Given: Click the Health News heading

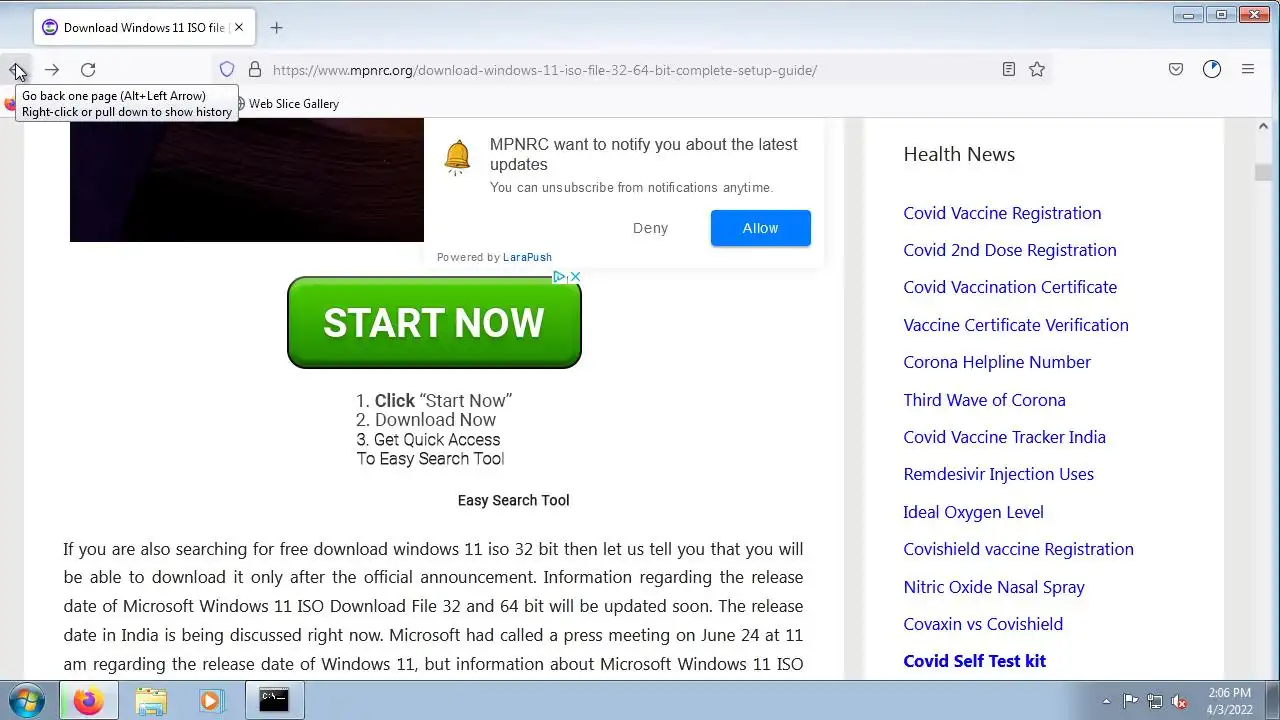Looking at the screenshot, I should tap(959, 154).
